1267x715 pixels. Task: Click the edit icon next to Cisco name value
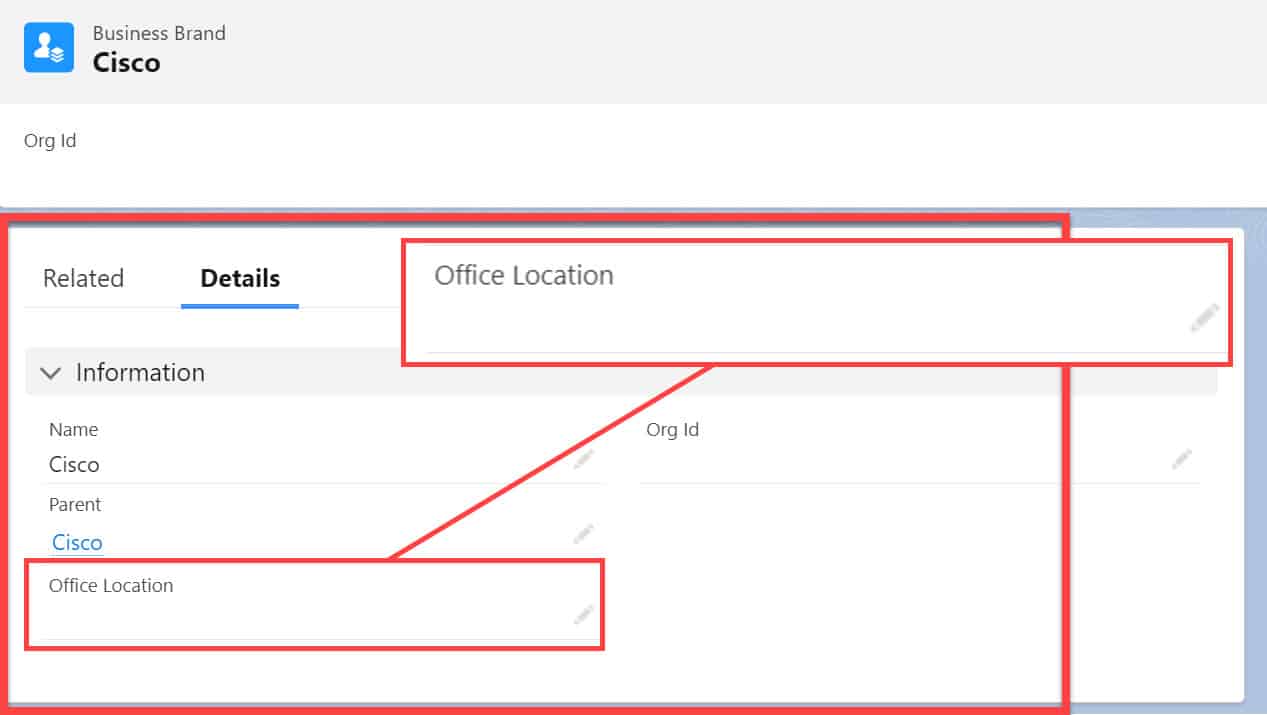click(x=583, y=458)
